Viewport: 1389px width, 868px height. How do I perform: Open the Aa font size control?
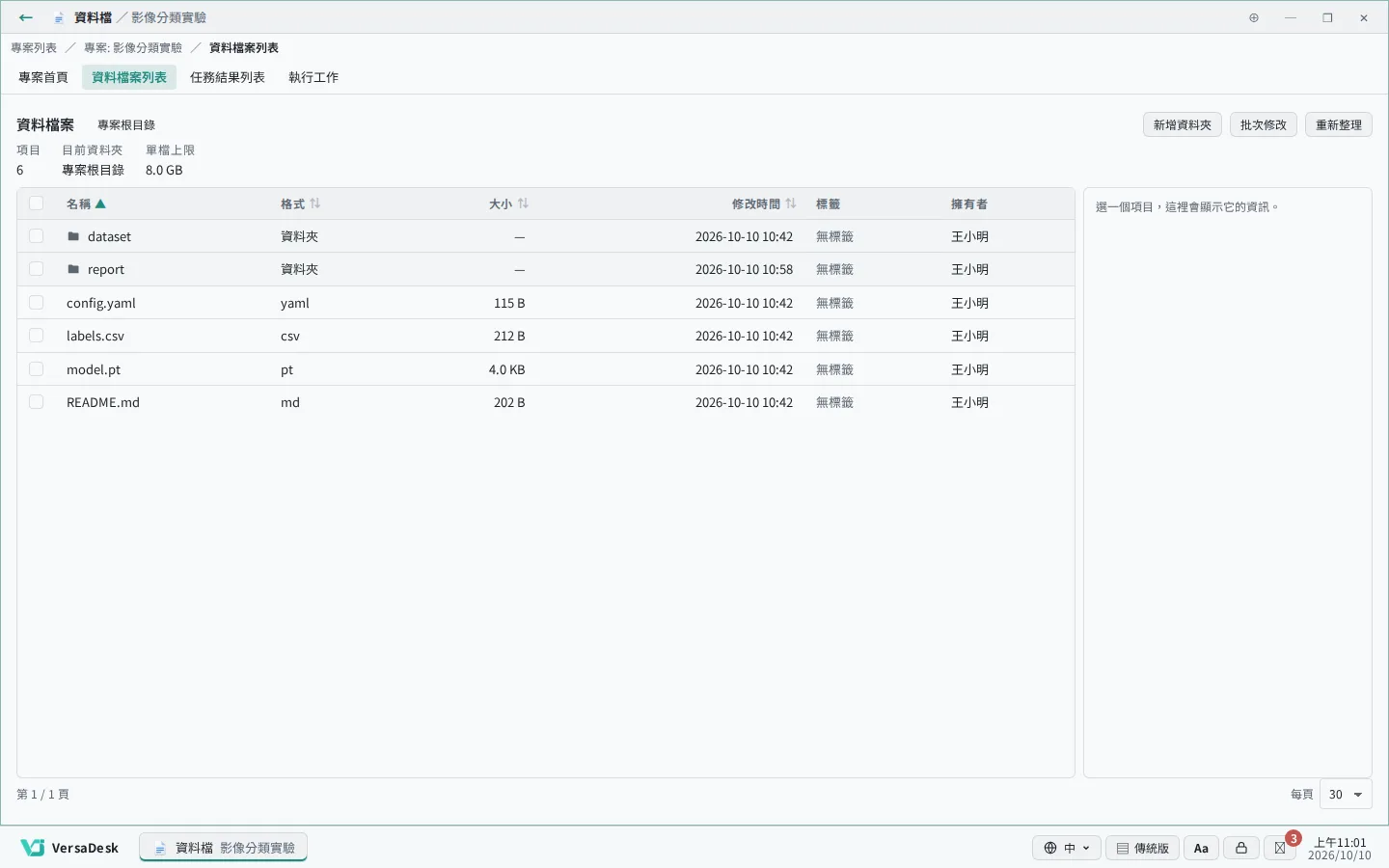pyautogui.click(x=1201, y=848)
